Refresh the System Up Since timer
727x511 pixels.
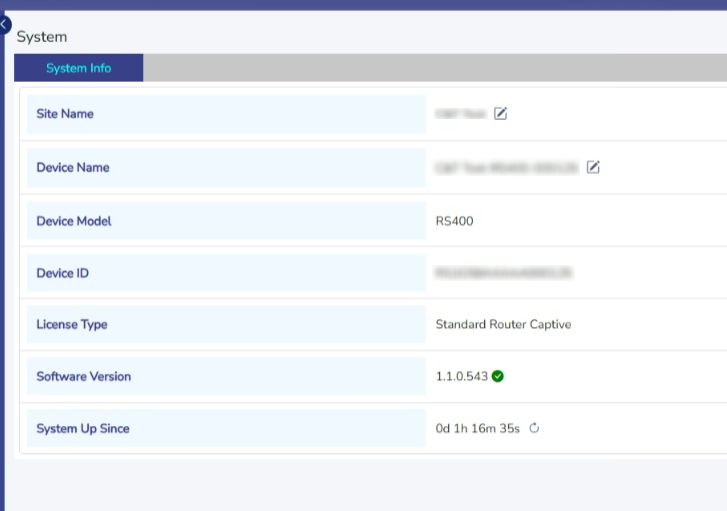[x=534, y=428]
